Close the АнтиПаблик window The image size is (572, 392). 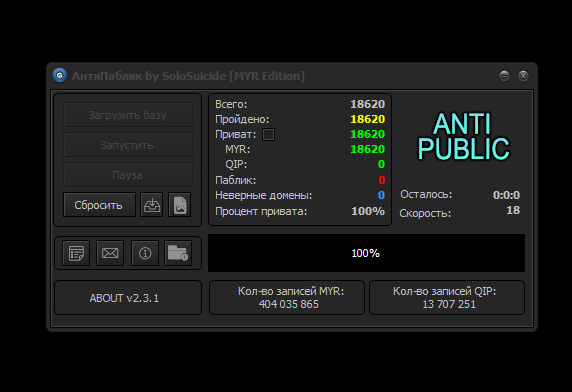point(523,75)
